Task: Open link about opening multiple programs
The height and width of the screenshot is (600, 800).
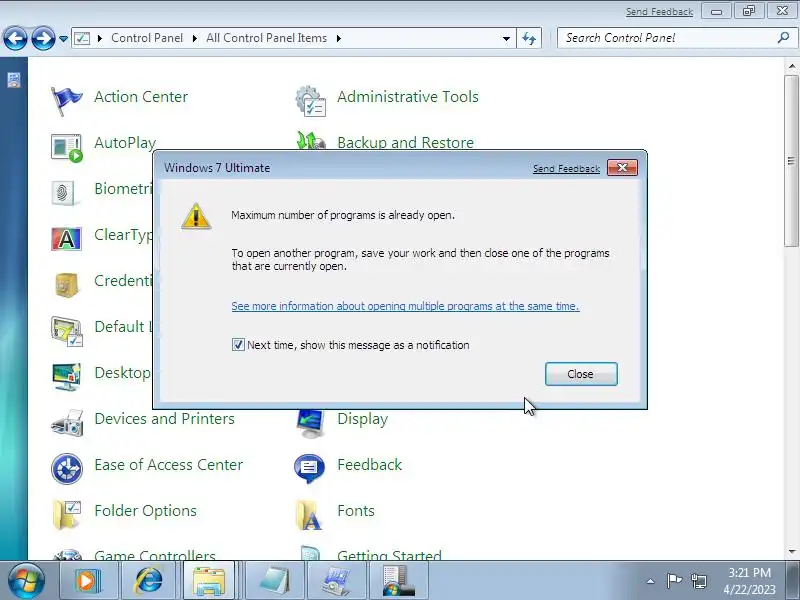Action: pyautogui.click(x=405, y=306)
